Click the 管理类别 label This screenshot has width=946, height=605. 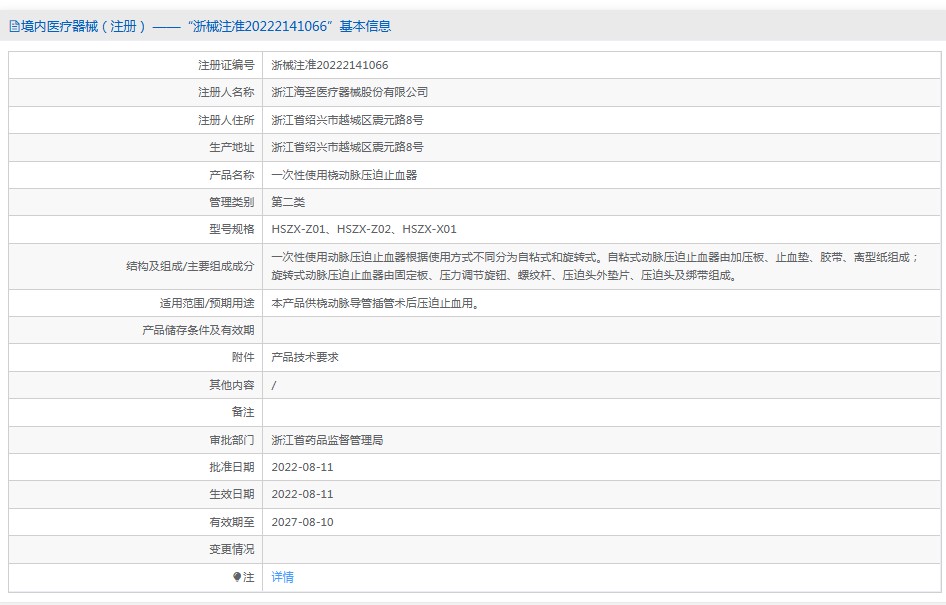coord(232,202)
